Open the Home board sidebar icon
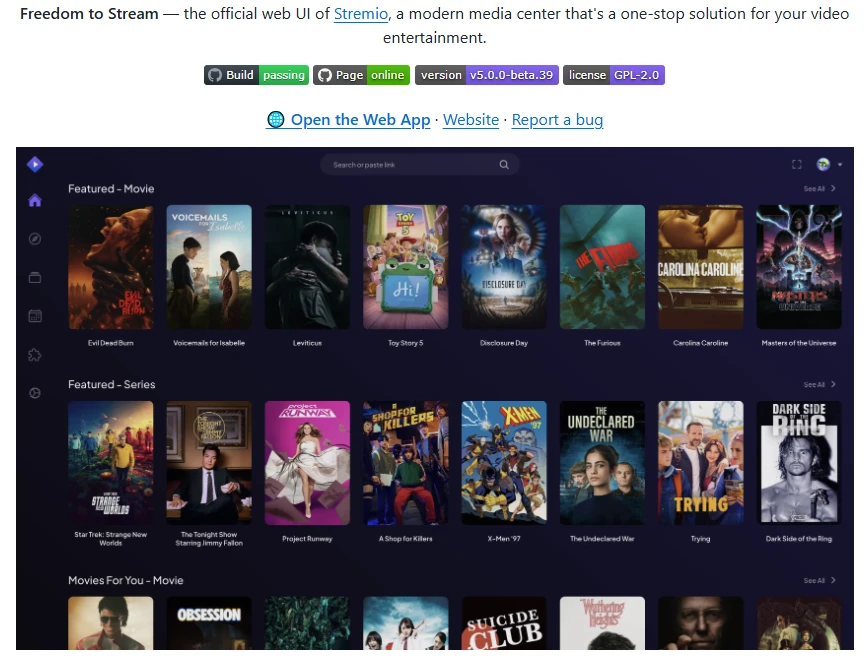Screen dimensions: 866x668 point(35,200)
